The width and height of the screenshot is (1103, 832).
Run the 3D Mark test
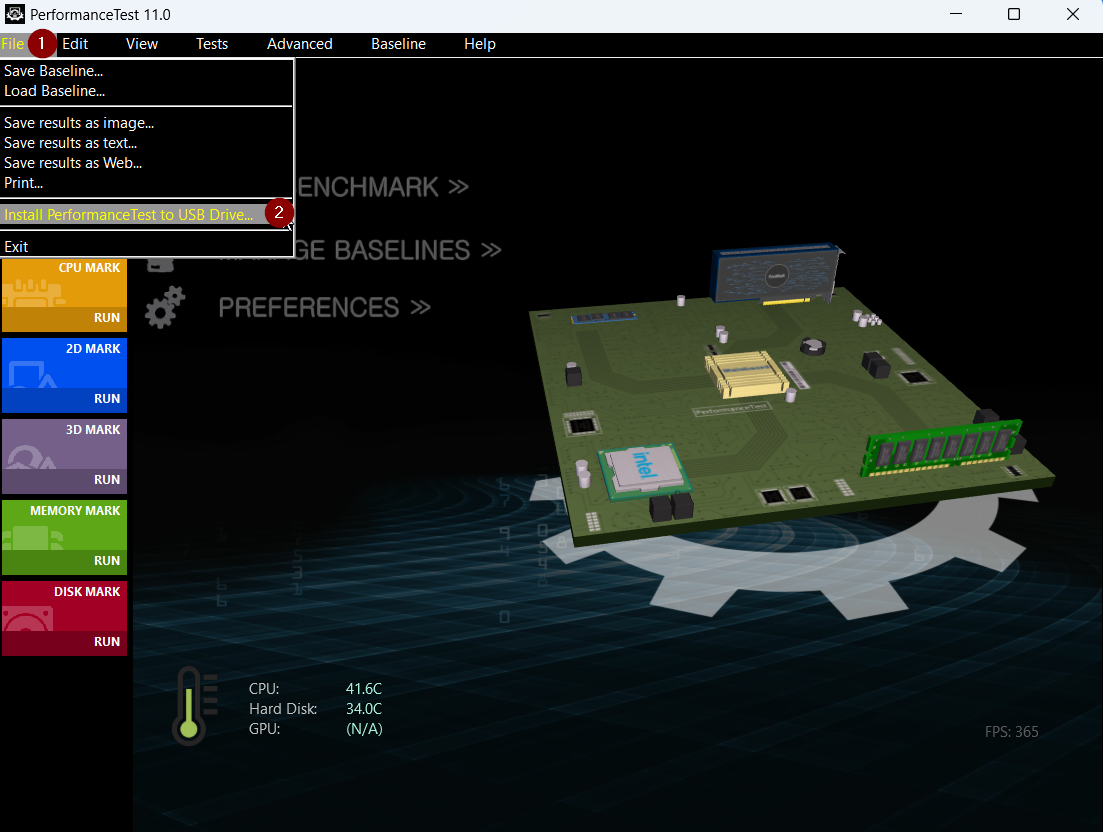point(107,480)
